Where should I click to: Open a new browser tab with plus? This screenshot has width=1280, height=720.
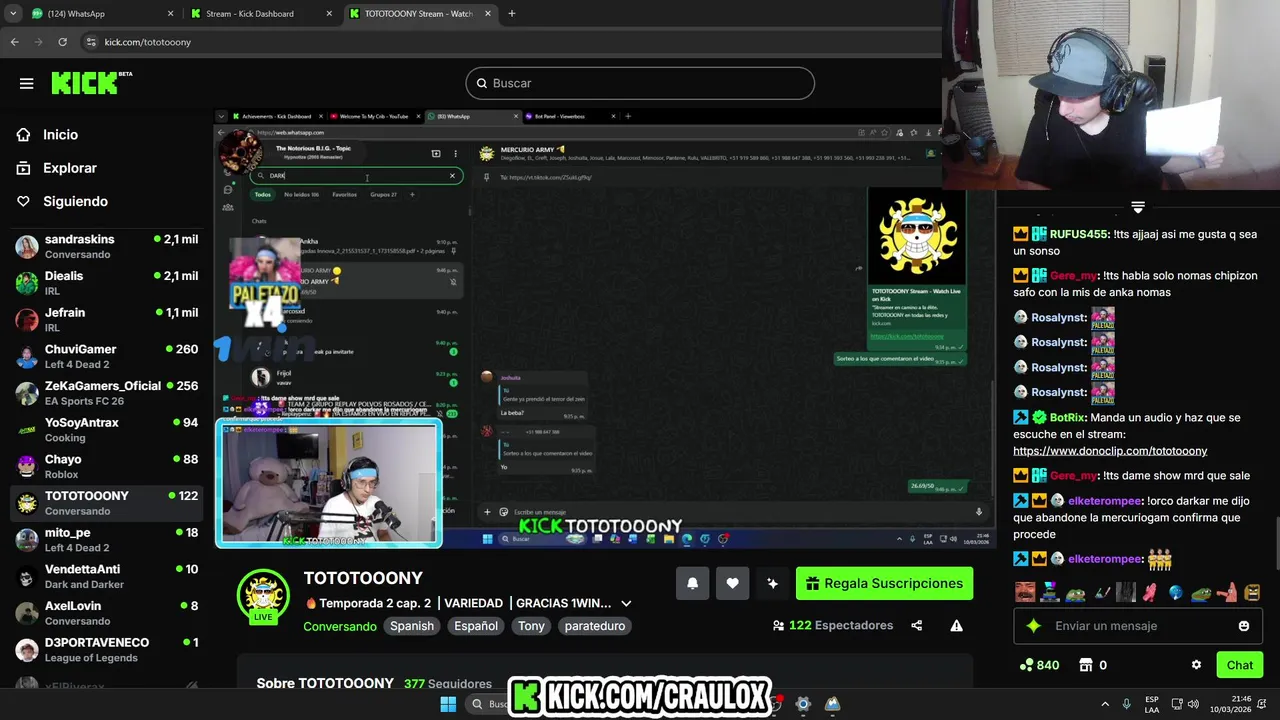tap(511, 14)
